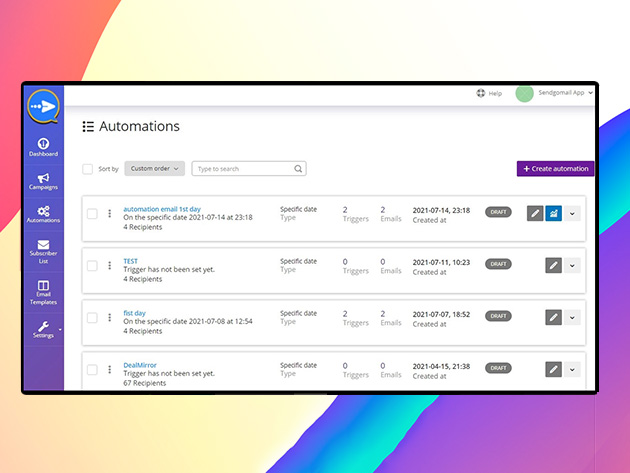Tick checkbox for automation email 1st day
This screenshot has height=473, width=630.
92,213
